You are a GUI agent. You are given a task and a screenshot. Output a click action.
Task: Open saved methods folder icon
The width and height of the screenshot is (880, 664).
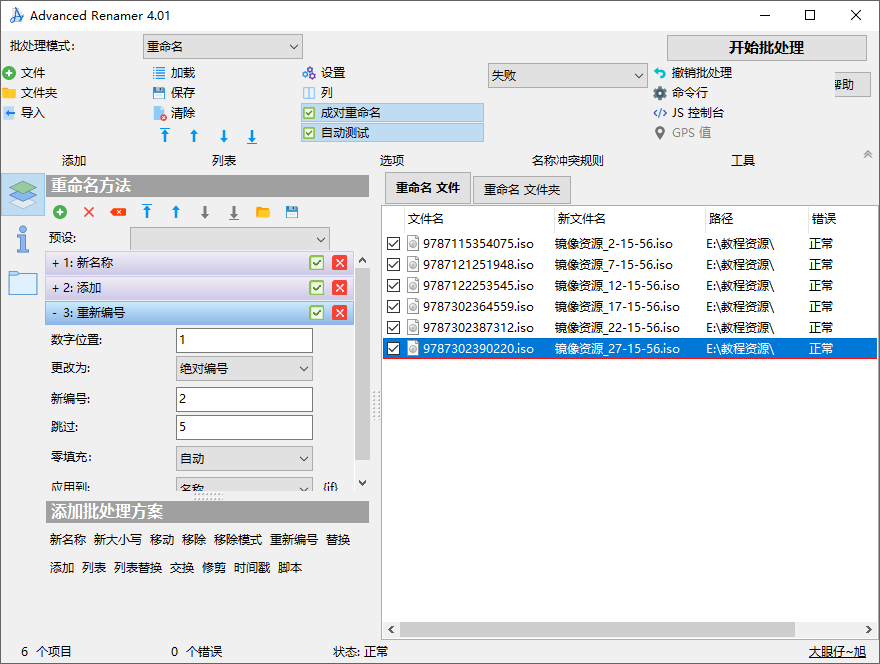(263, 212)
